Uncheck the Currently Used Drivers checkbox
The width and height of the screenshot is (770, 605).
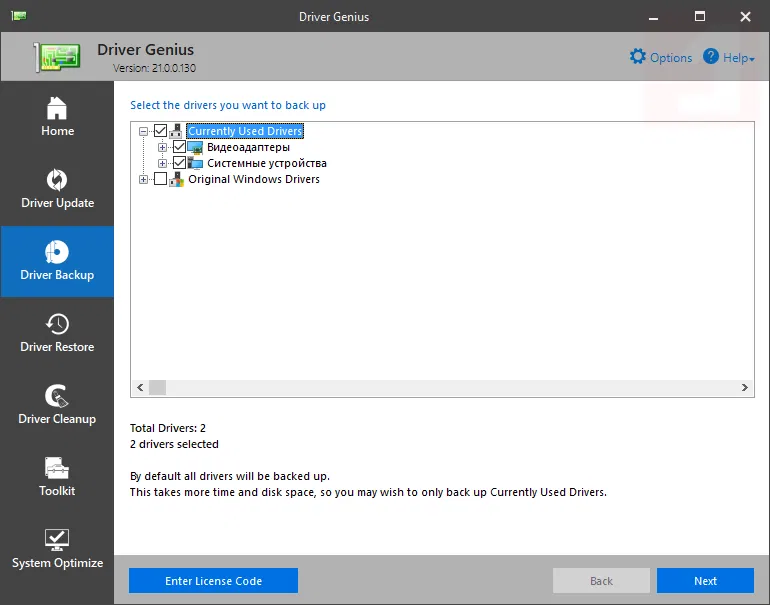pos(160,131)
